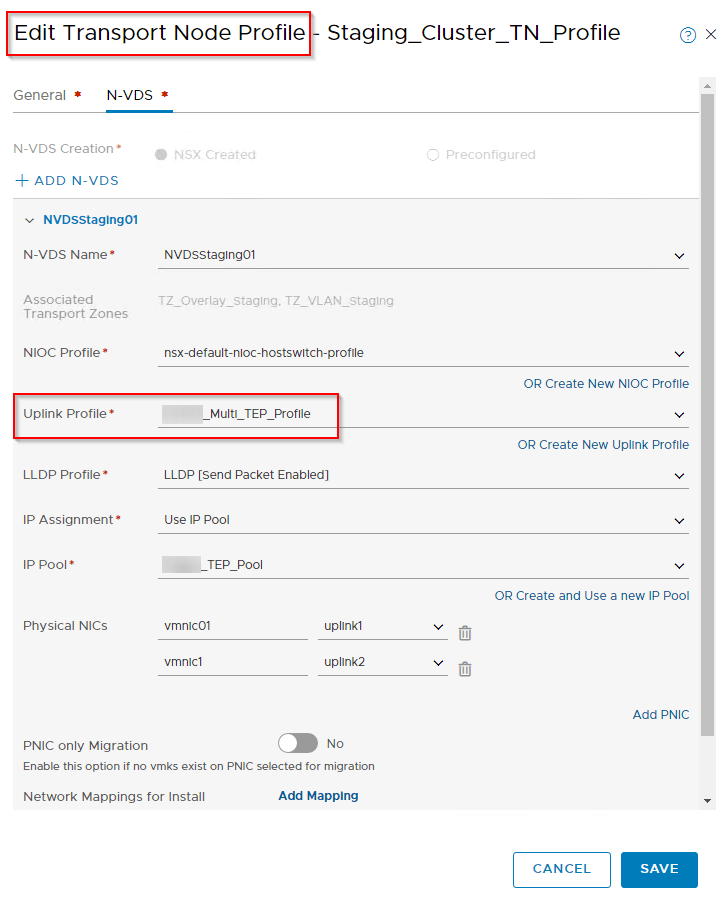Image resolution: width=724 pixels, height=898 pixels.
Task: Select the NSX Created radio button
Action: 161,155
